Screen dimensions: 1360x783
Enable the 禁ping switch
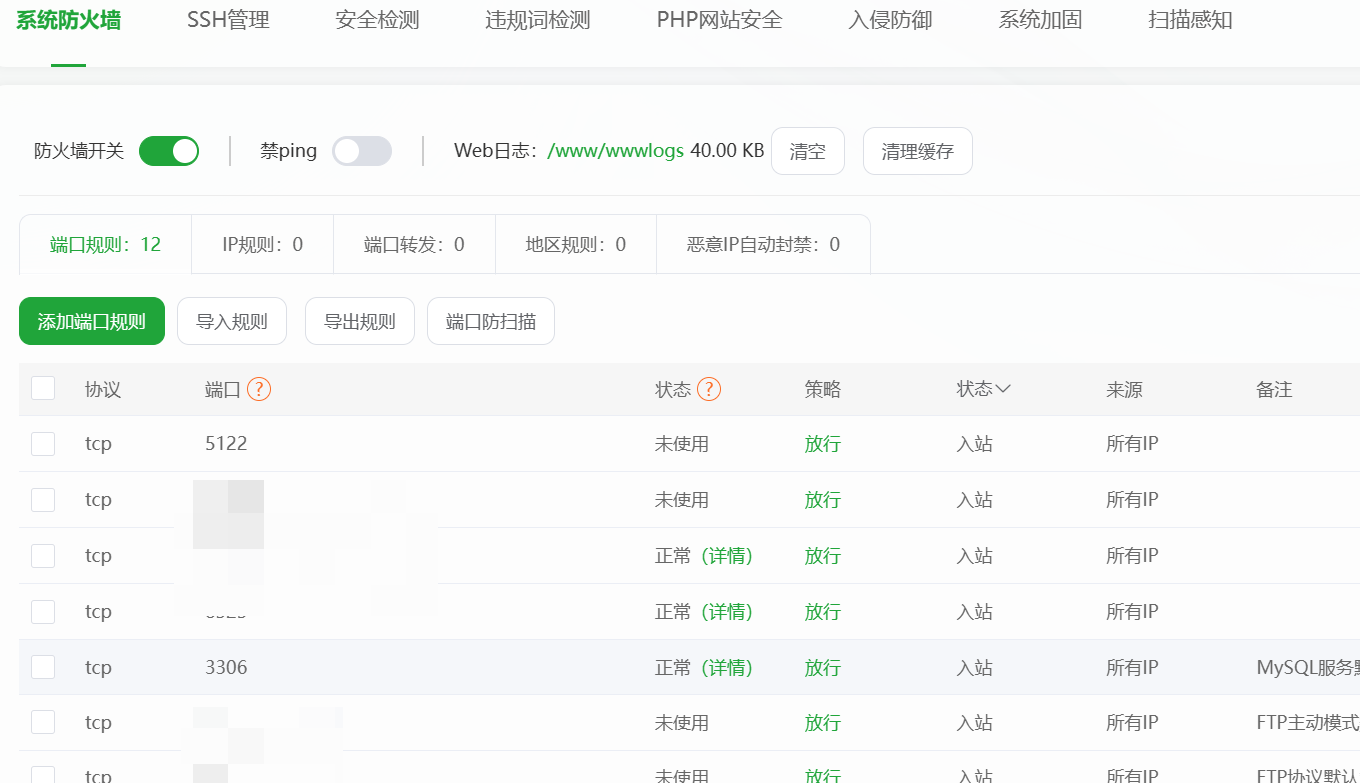coord(362,151)
